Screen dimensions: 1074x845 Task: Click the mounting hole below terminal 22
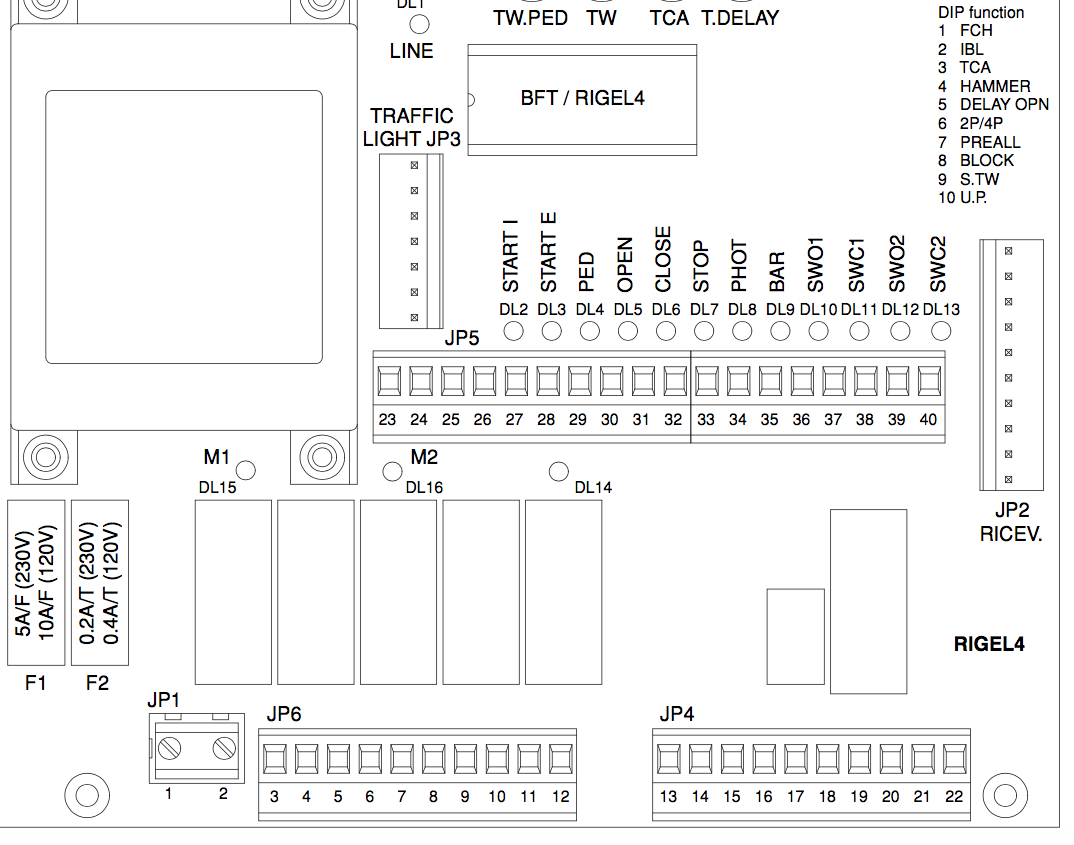pos(1005,796)
